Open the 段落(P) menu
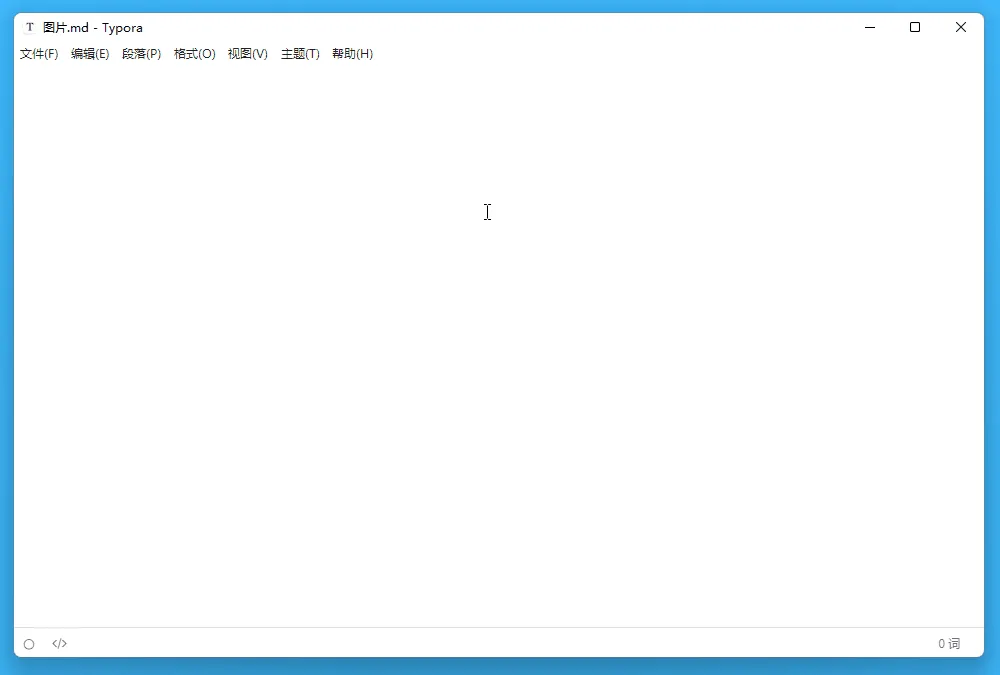This screenshot has height=675, width=1000. point(142,54)
